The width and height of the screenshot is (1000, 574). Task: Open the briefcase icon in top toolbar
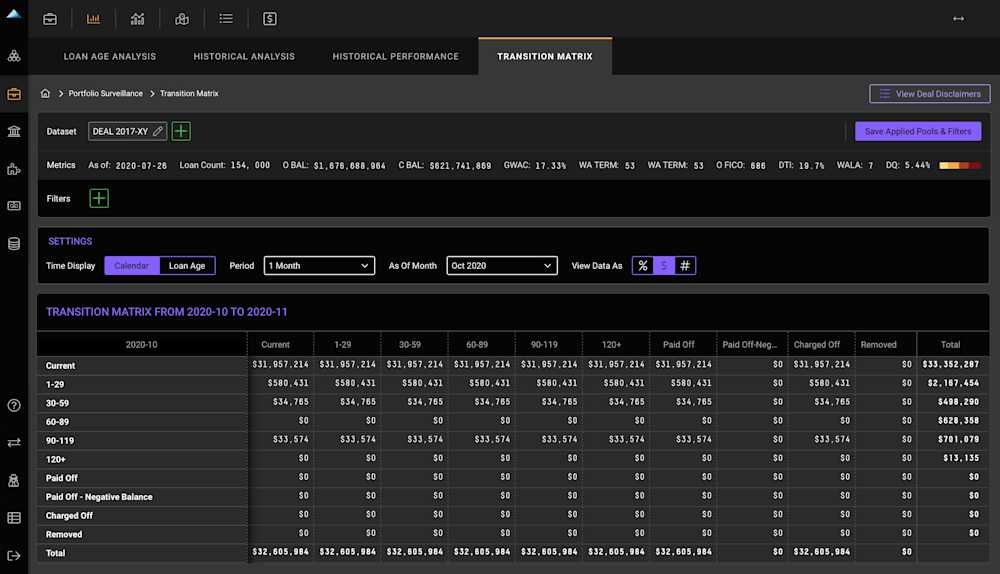pyautogui.click(x=50, y=19)
